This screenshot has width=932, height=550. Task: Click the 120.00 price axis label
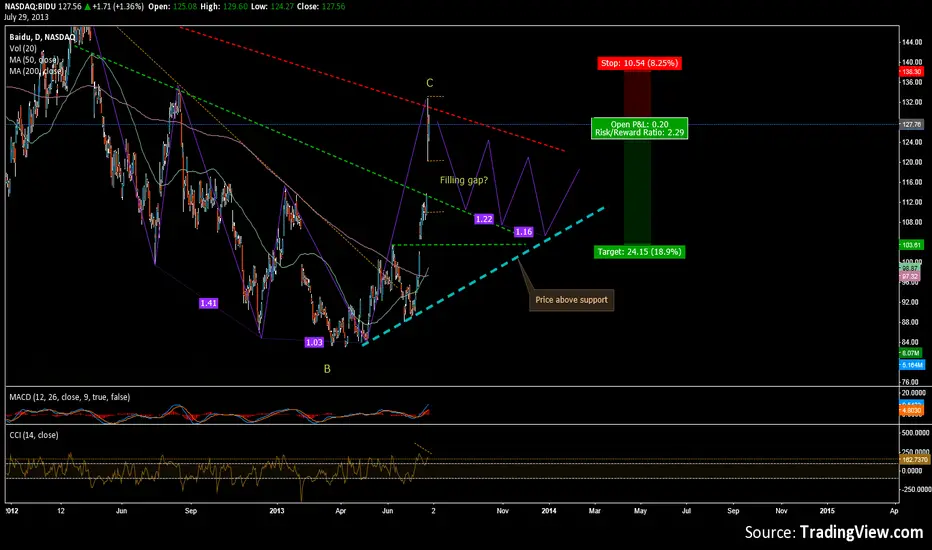point(912,162)
